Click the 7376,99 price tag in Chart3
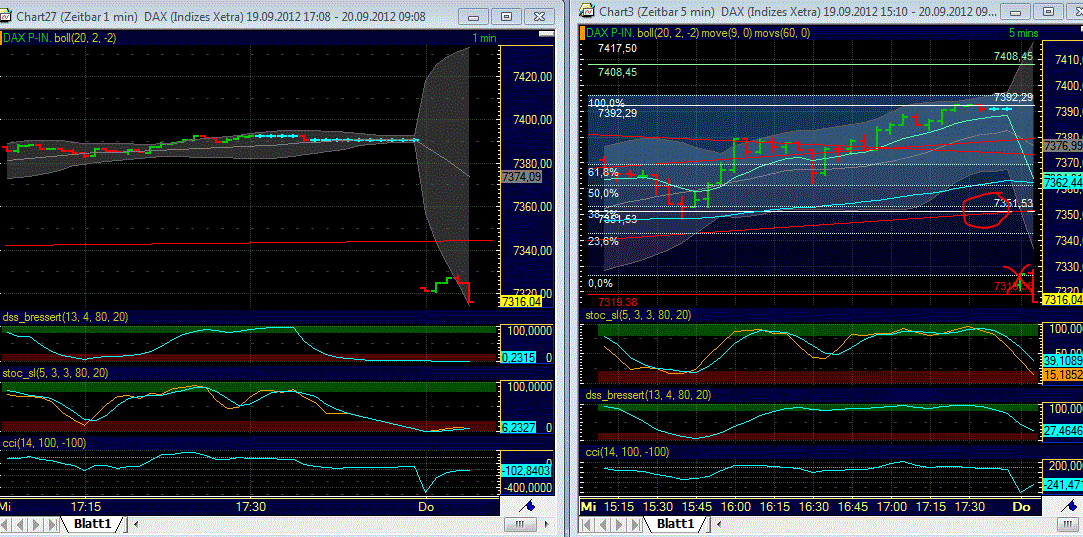This screenshot has height=537, width=1083. pyautogui.click(x=1062, y=146)
